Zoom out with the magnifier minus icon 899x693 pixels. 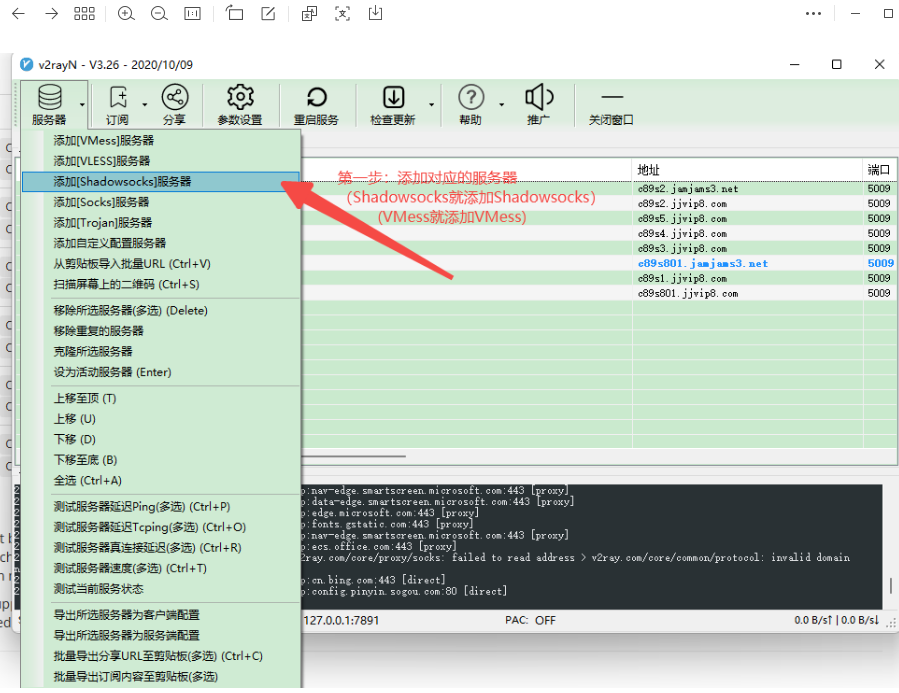159,14
